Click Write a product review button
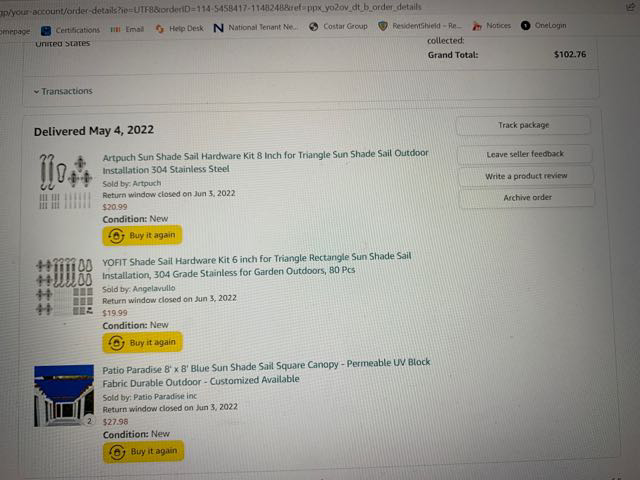Image resolution: width=640 pixels, height=480 pixels. [526, 176]
